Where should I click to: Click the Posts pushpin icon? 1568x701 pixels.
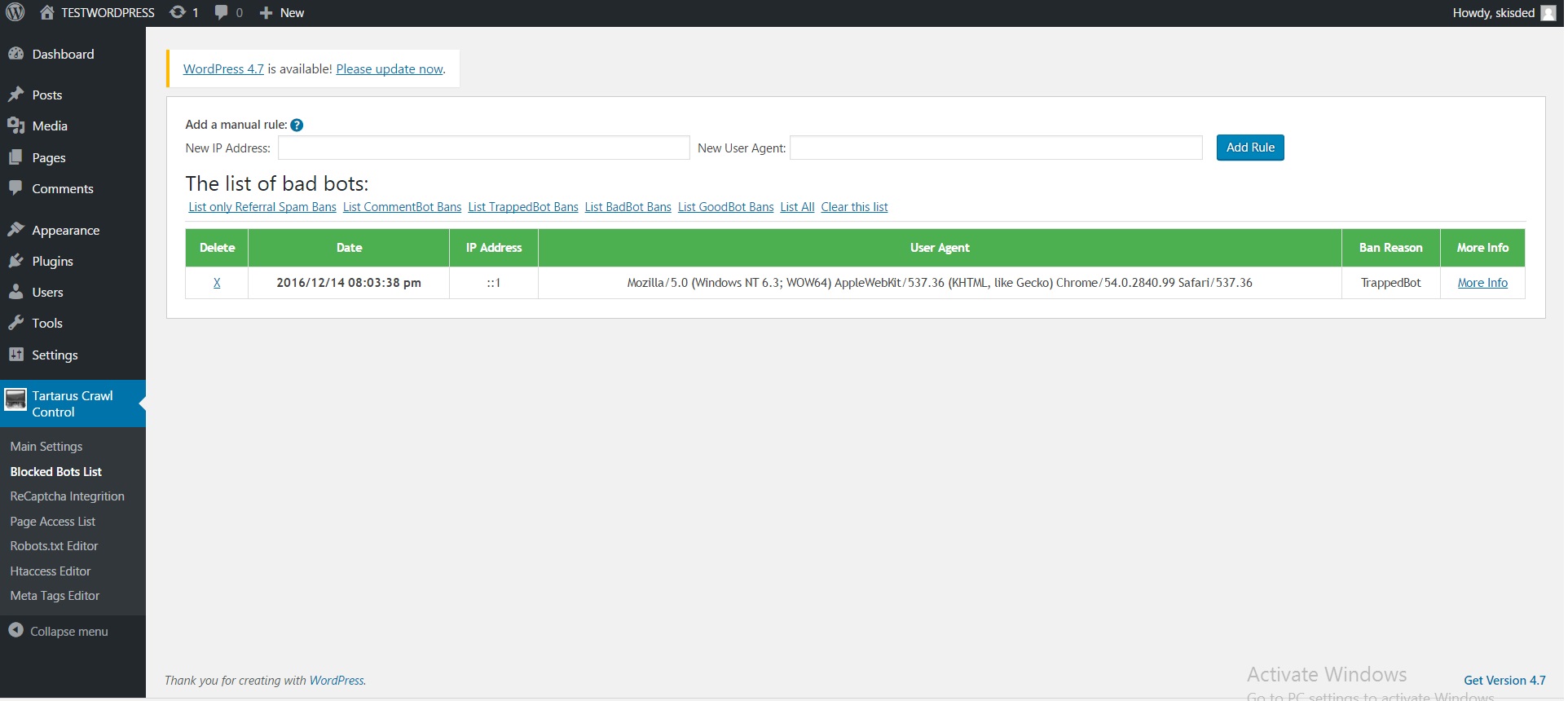pos(15,95)
